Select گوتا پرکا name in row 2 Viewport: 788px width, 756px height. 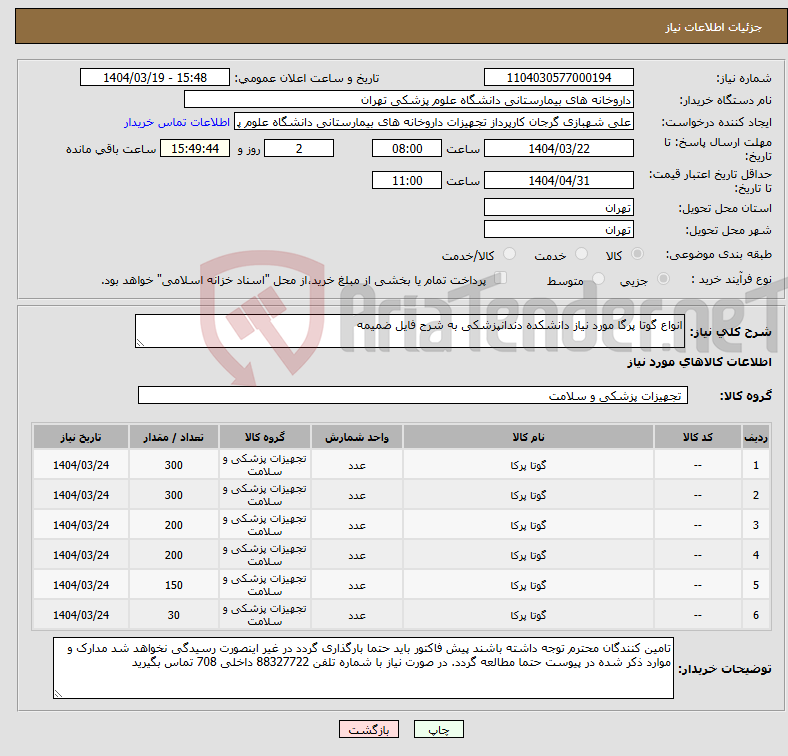click(528, 495)
